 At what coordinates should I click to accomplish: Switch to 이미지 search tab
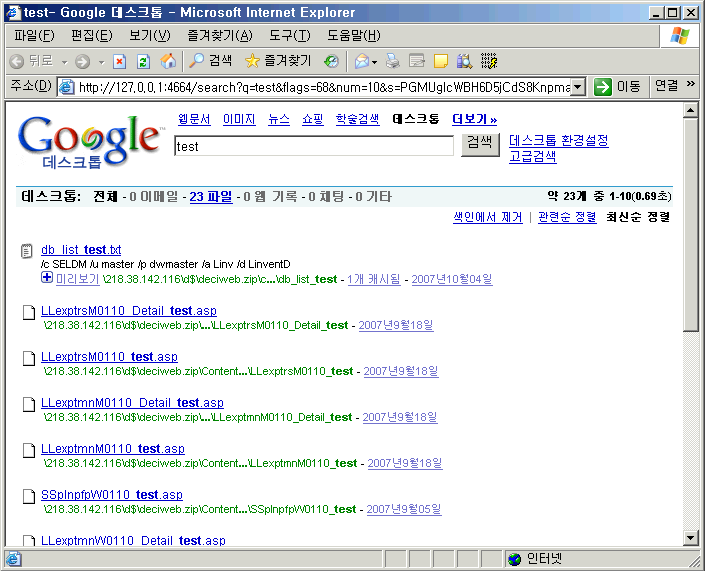click(239, 119)
